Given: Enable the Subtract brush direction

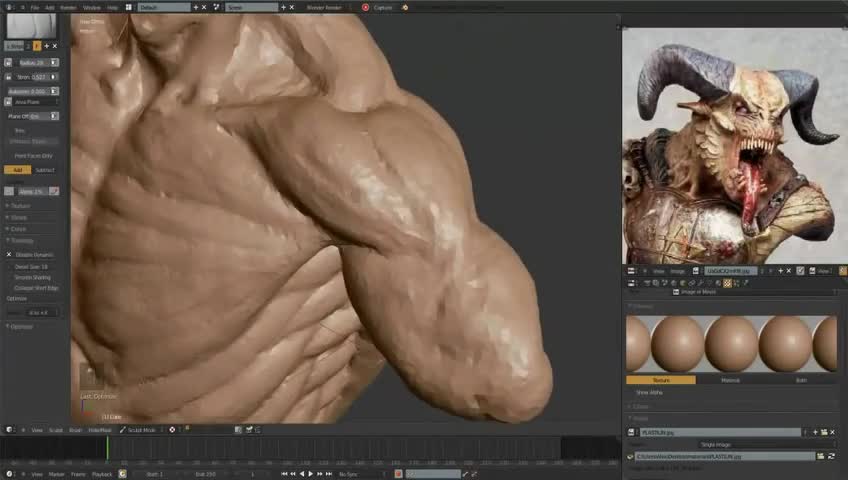Looking at the screenshot, I should coord(45,170).
